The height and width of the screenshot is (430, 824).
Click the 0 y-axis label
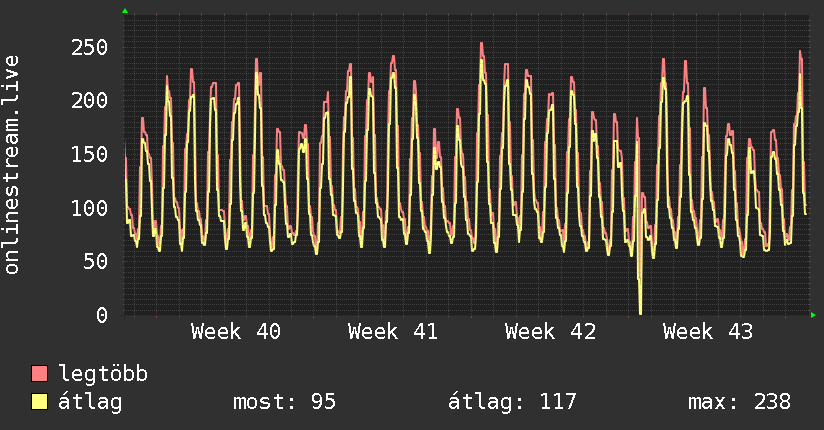(x=102, y=315)
